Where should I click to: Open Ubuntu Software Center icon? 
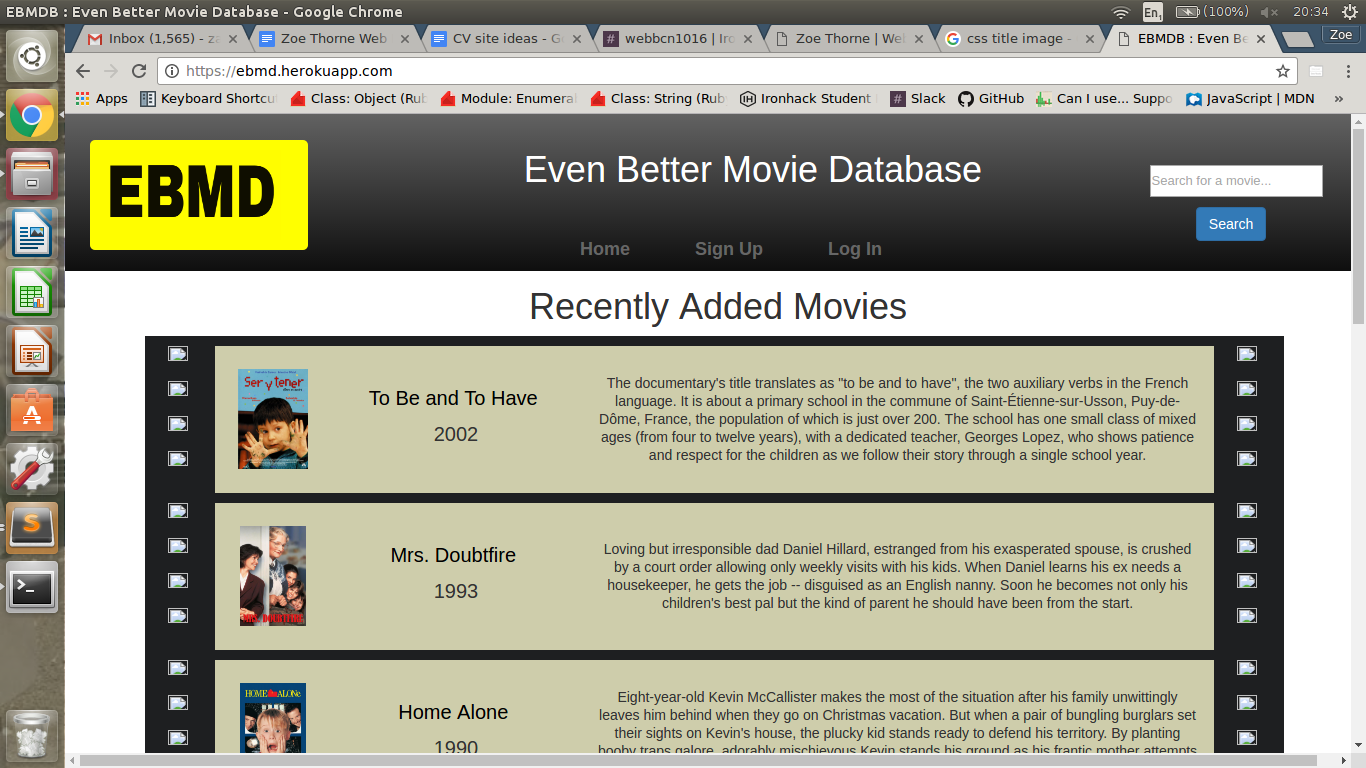[32, 411]
